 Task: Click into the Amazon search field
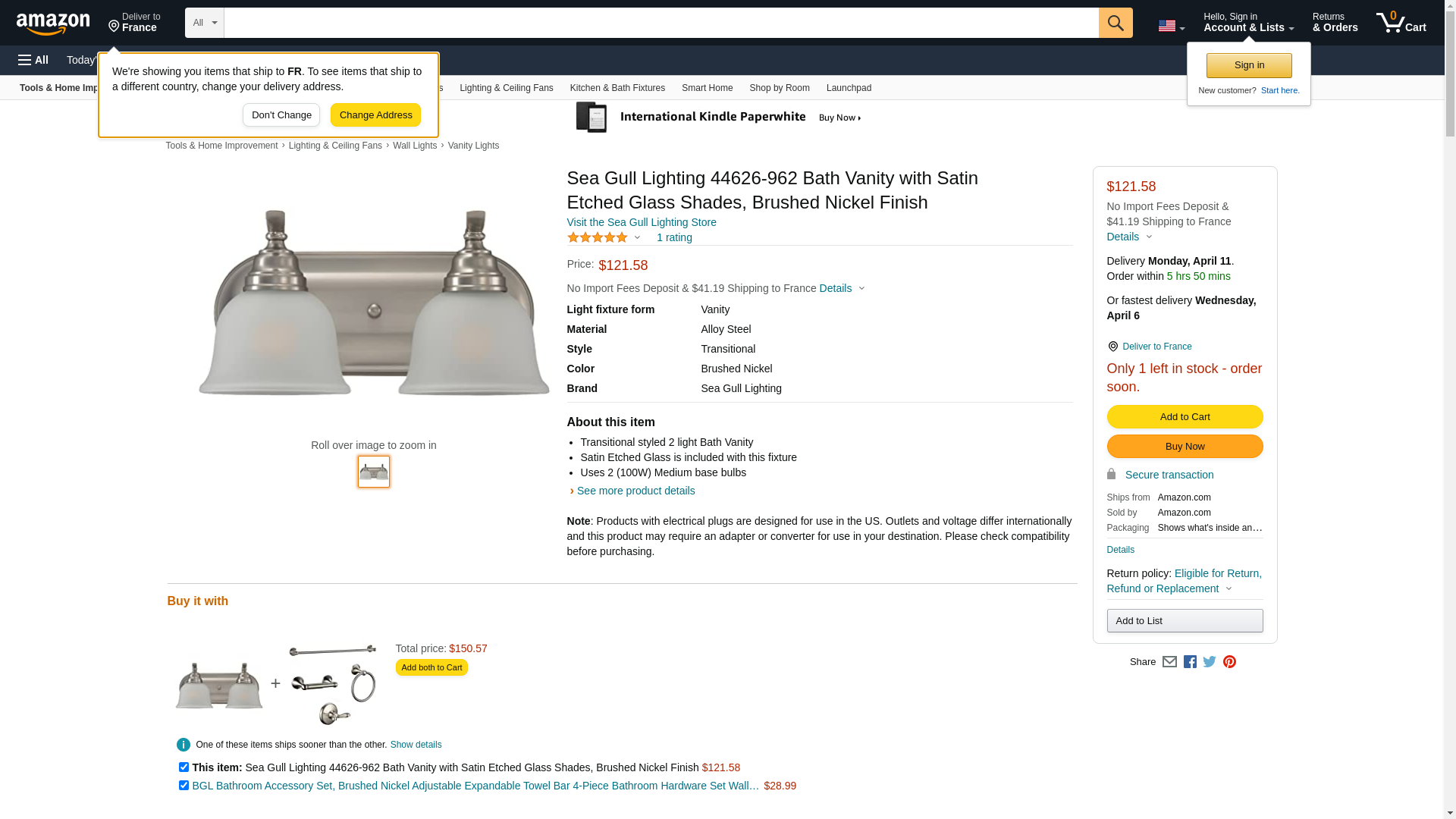660,23
